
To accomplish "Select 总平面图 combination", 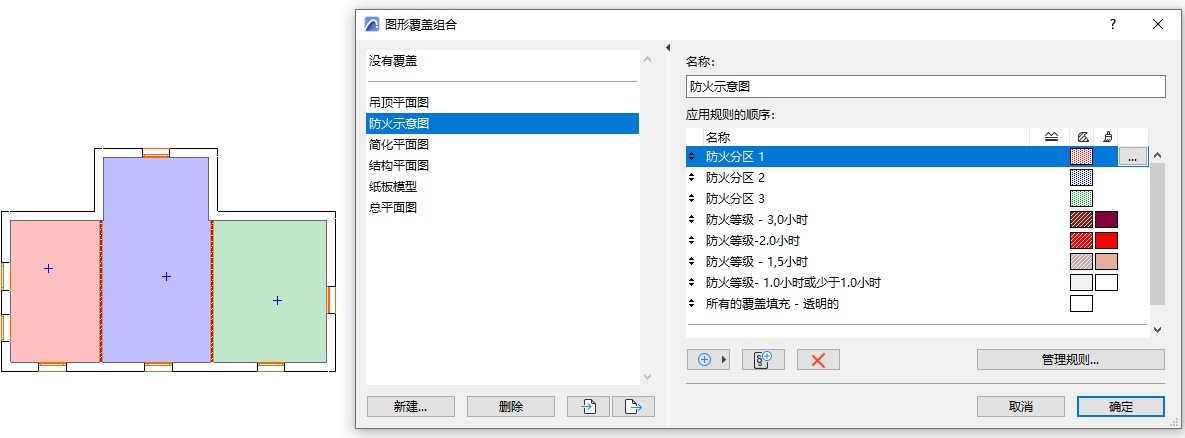I will click(503, 207).
